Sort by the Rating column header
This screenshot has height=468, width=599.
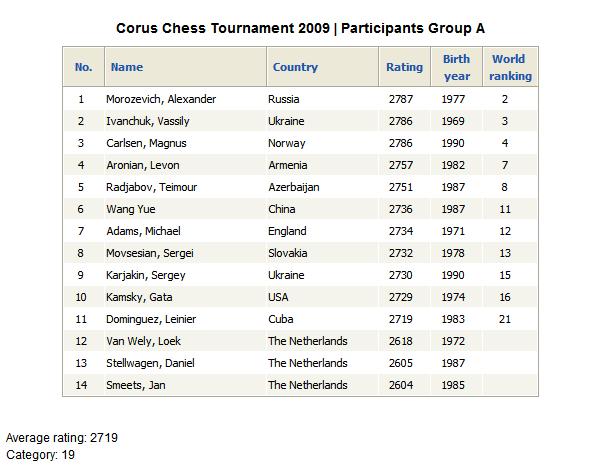click(x=405, y=67)
